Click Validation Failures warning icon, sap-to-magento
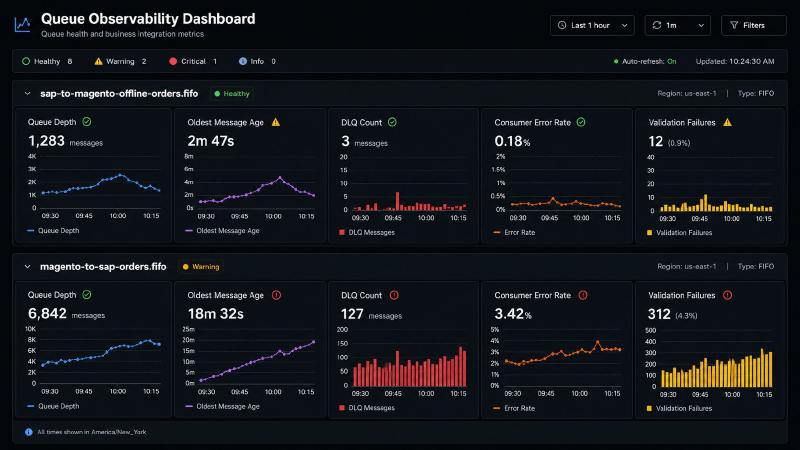Screen dimensions: 800x450 [x=728, y=122]
